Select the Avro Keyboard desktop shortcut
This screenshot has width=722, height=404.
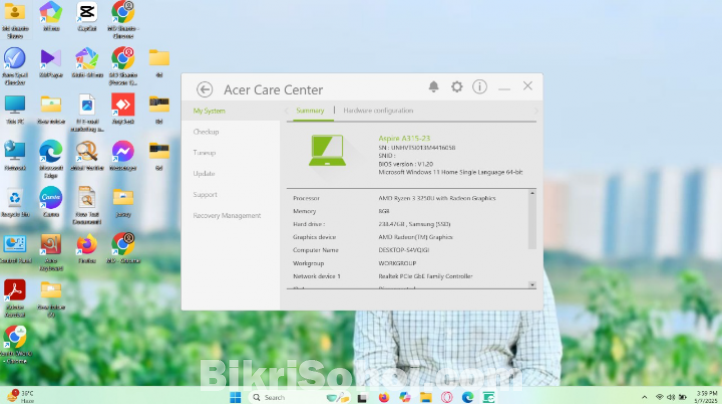[x=51, y=252]
